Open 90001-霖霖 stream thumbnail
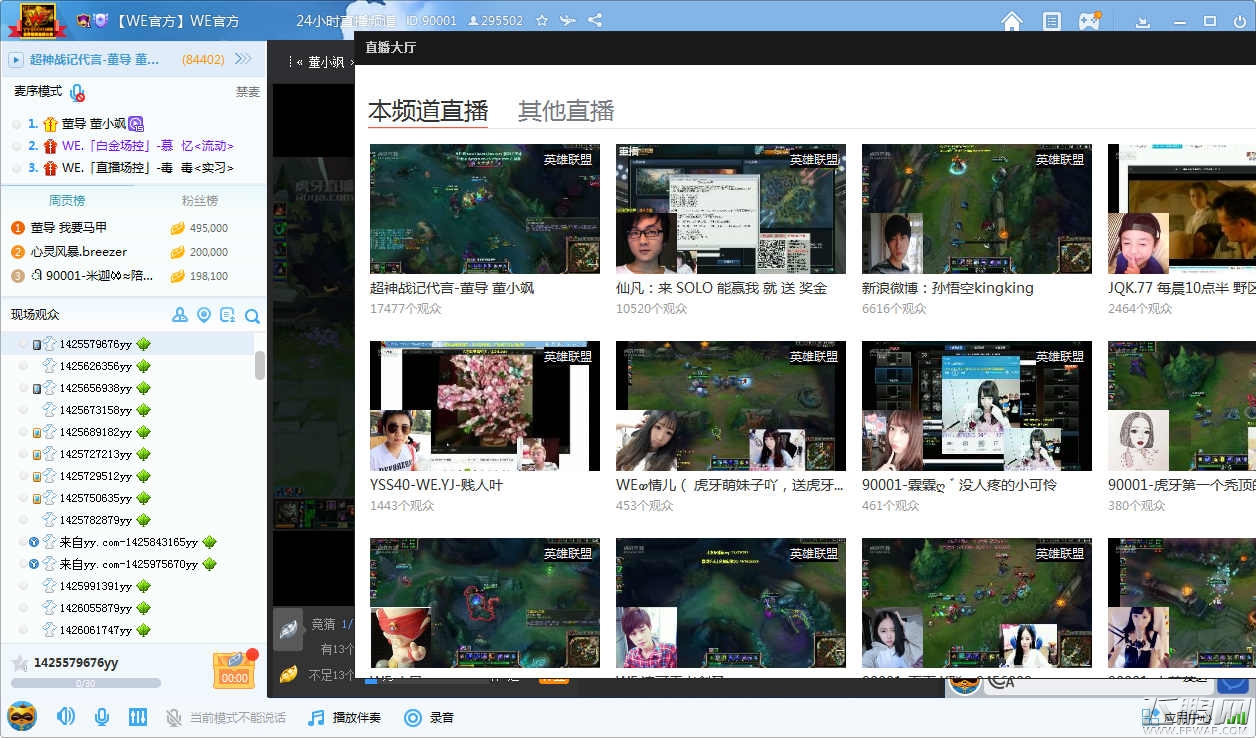1256x738 pixels. point(977,406)
